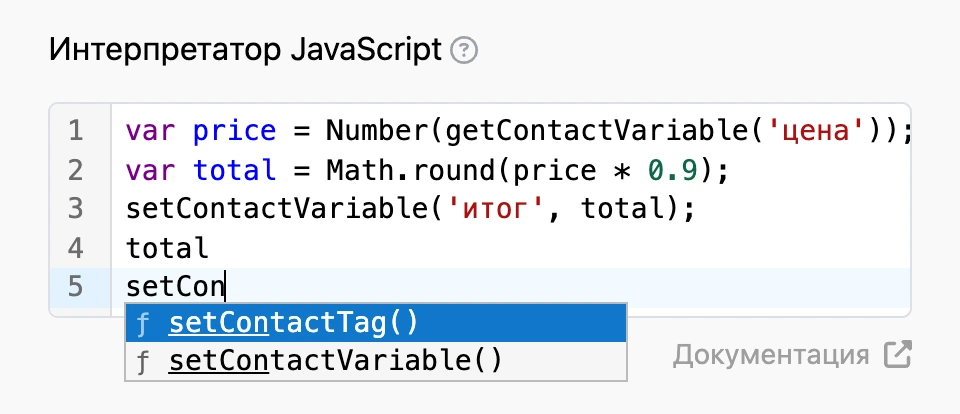This screenshot has width=960, height=414.
Task: Click the word total on line 4
Action: pyautogui.click(x=167, y=248)
